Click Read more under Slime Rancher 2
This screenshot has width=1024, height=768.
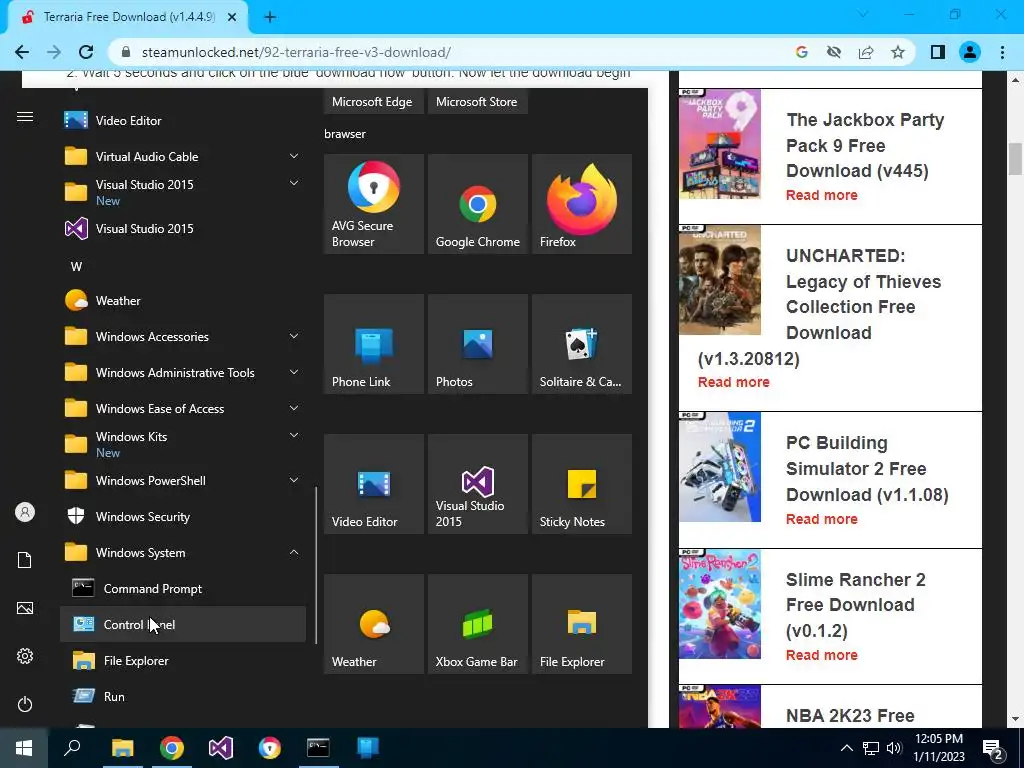(x=822, y=655)
